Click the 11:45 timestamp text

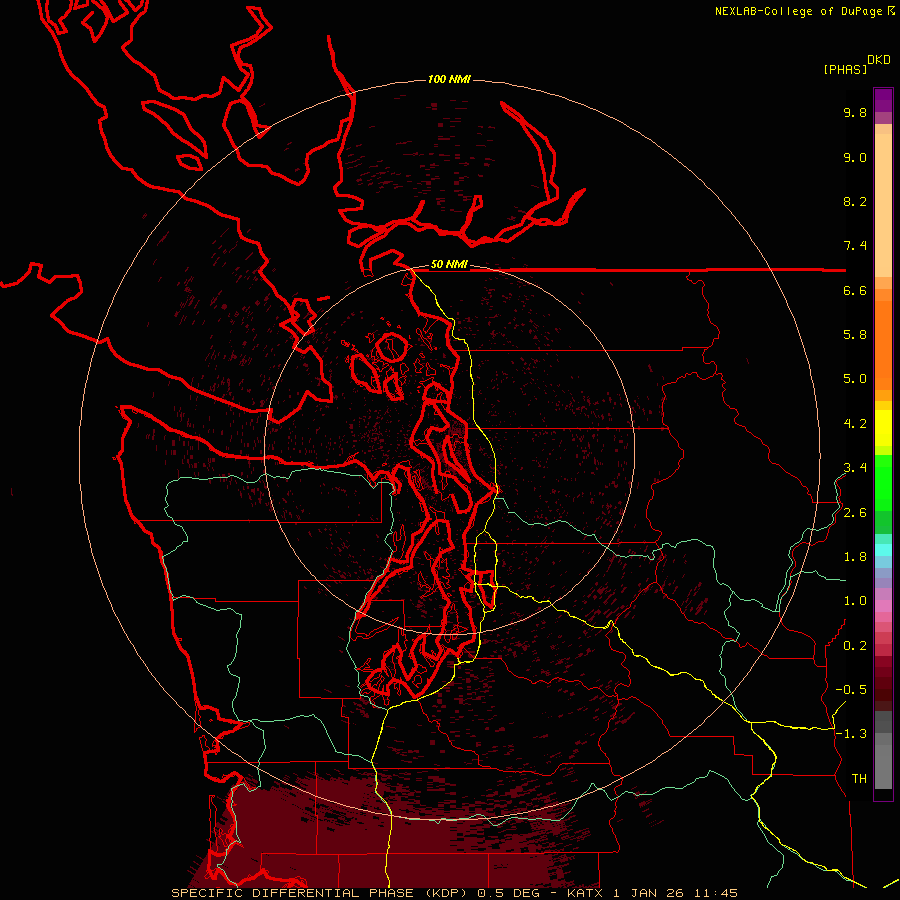[x=715, y=893]
